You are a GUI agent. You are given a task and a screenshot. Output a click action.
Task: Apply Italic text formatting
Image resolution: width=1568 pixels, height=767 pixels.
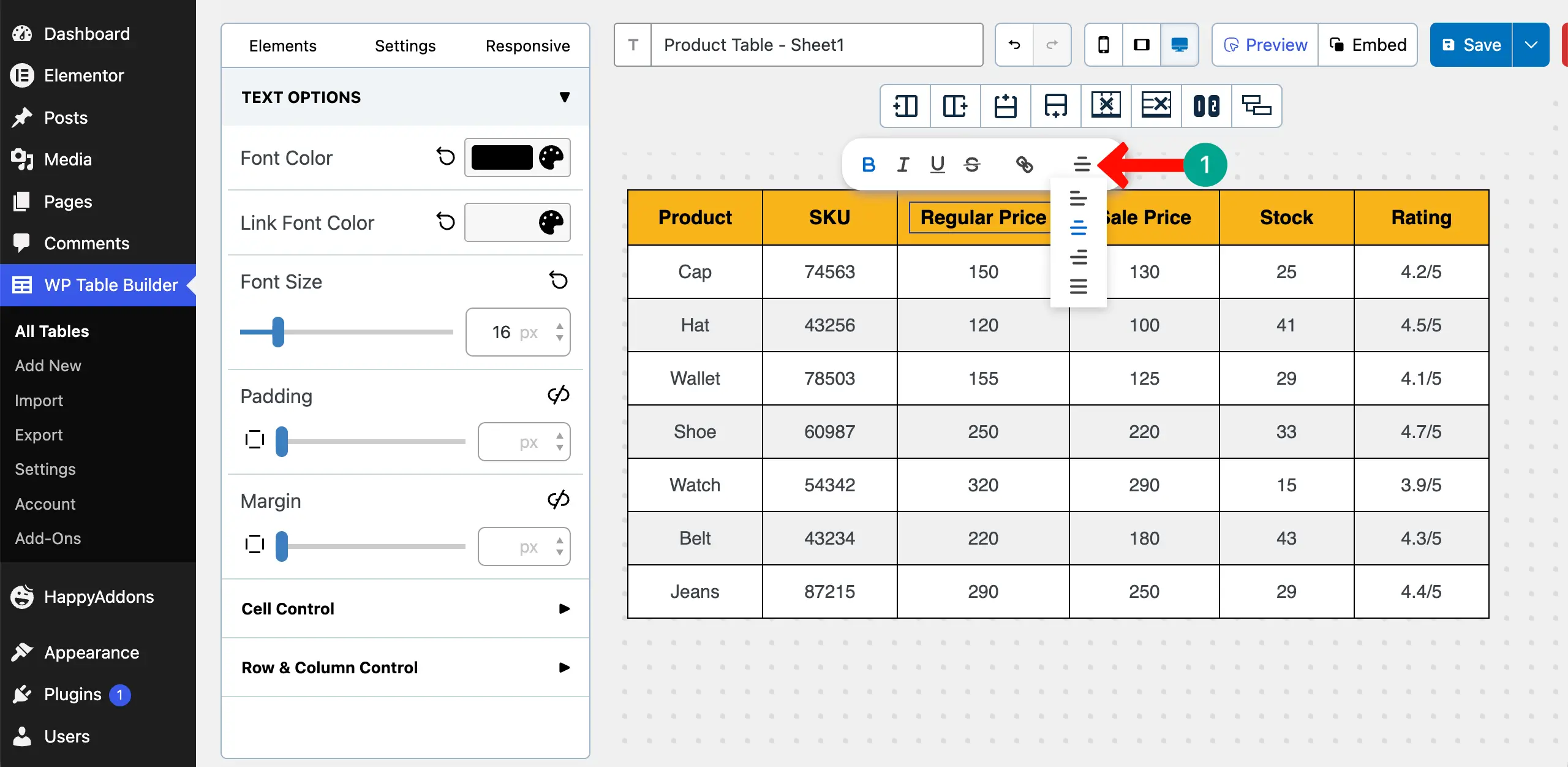point(902,165)
